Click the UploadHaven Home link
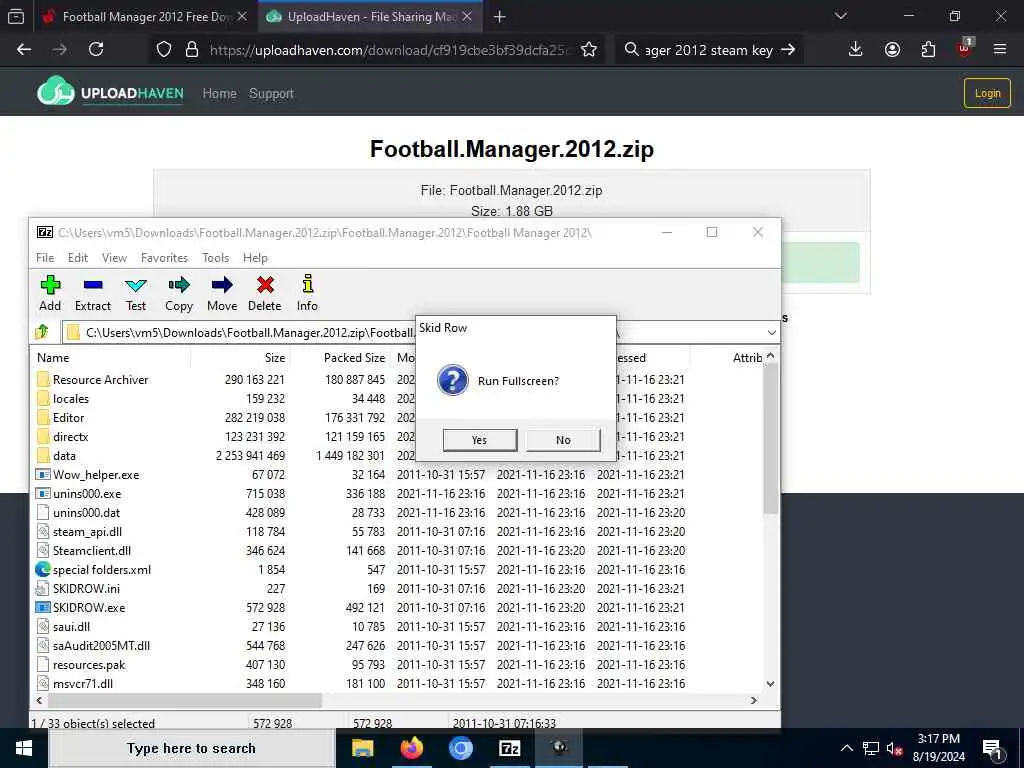Image resolution: width=1024 pixels, height=768 pixels. click(219, 93)
